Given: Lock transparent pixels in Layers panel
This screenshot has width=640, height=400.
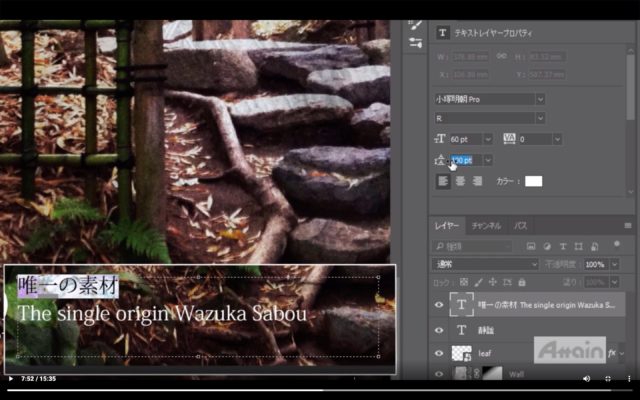Looking at the screenshot, I should pos(464,282).
